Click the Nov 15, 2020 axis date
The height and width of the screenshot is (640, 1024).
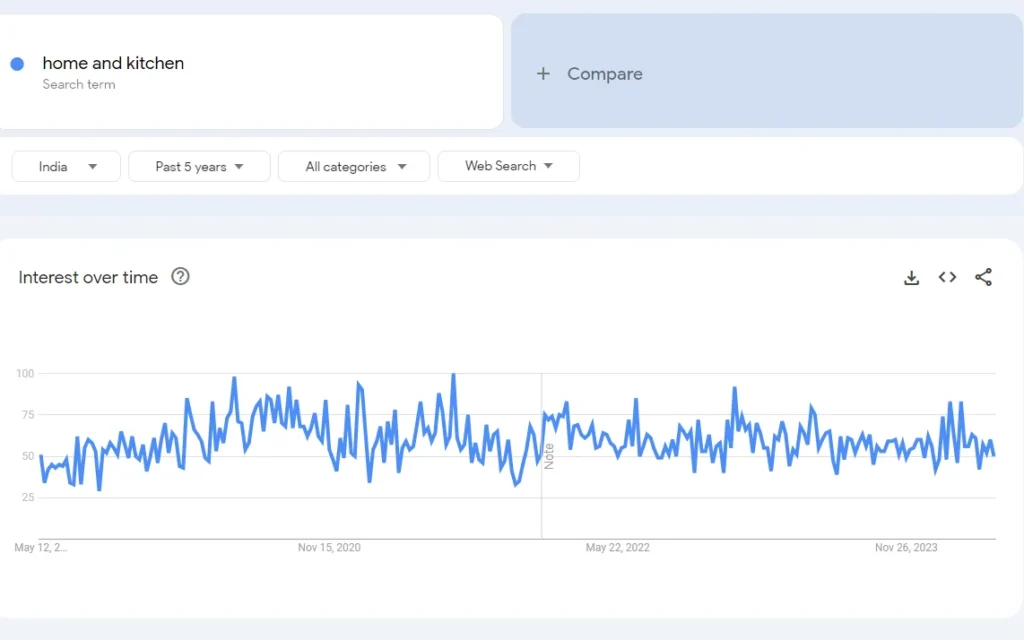[329, 548]
